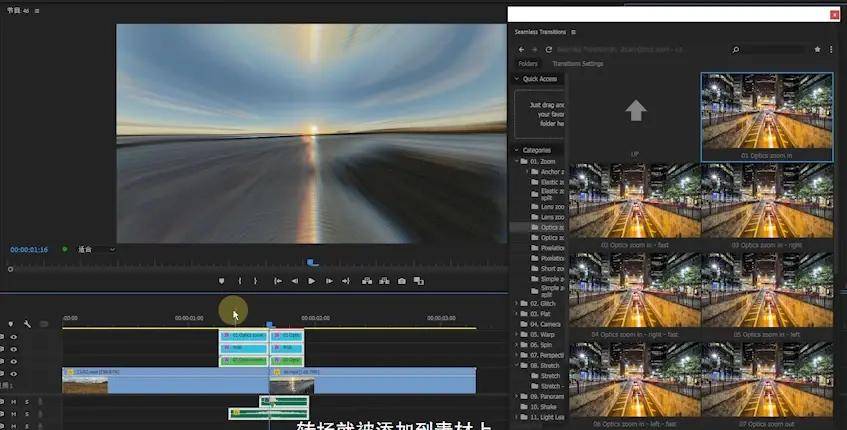Toggle eye on the main video track
The width and height of the screenshot is (847, 430).
[14, 374]
